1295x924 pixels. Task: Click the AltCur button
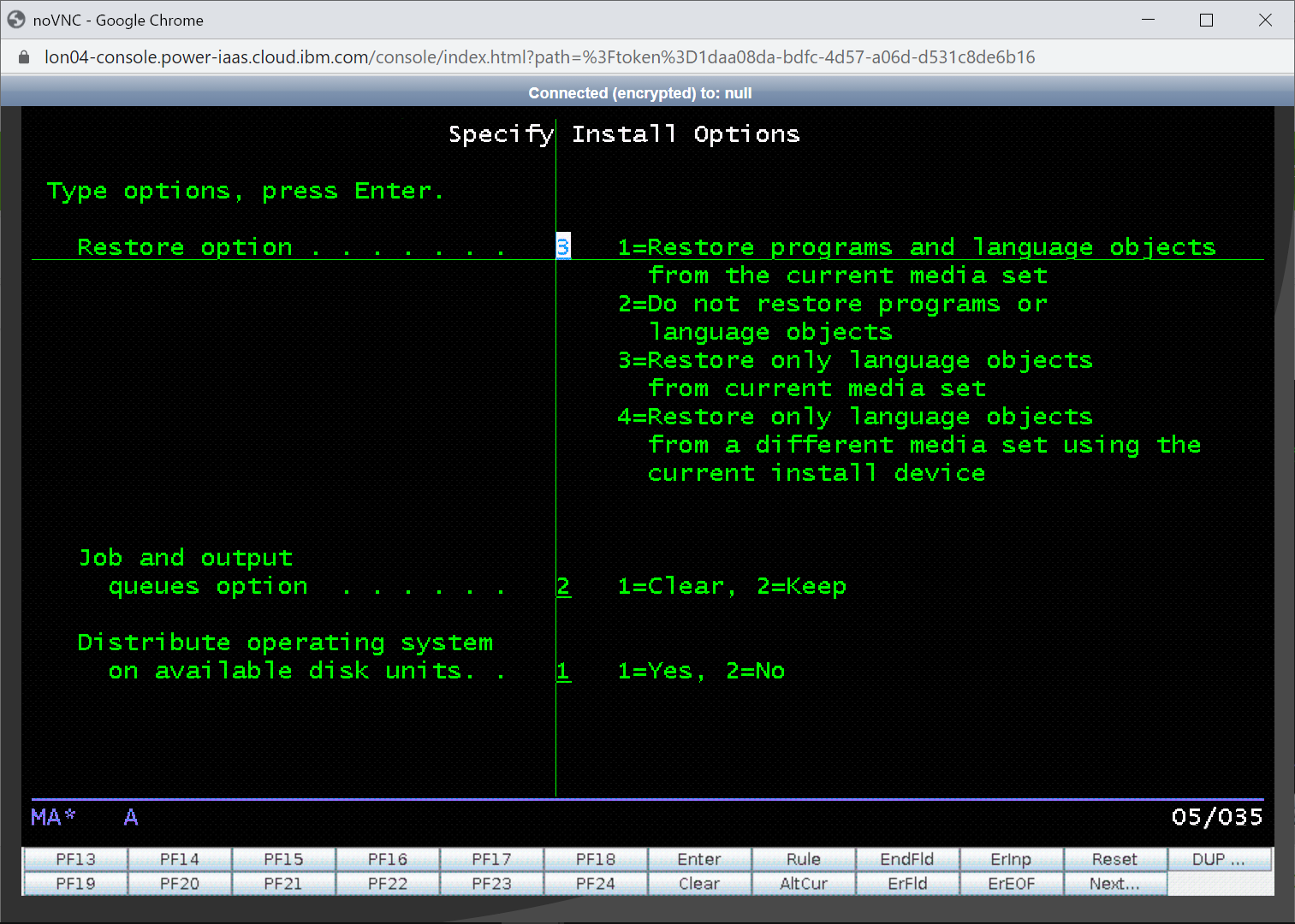coord(804,884)
